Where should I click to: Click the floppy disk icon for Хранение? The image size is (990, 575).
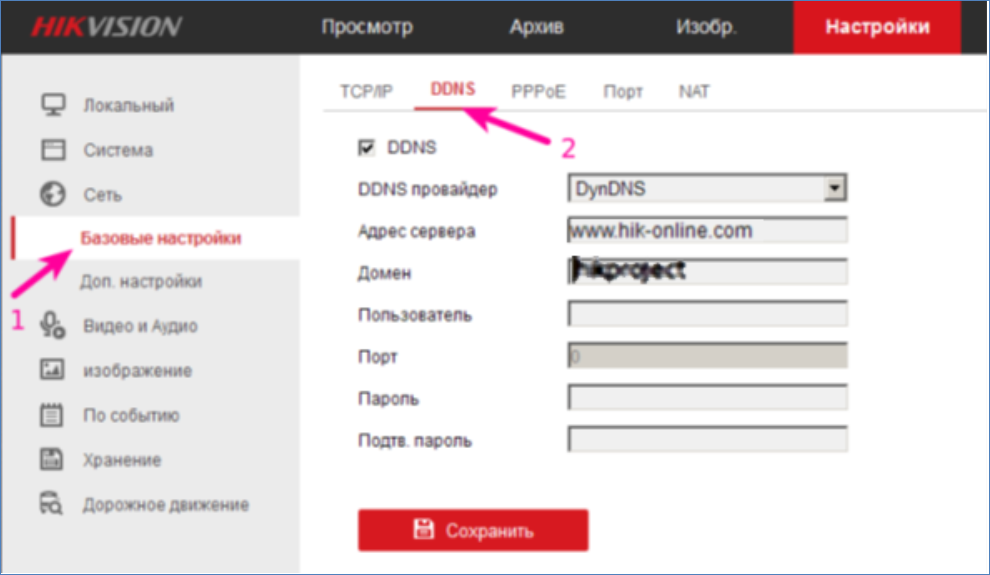point(52,460)
